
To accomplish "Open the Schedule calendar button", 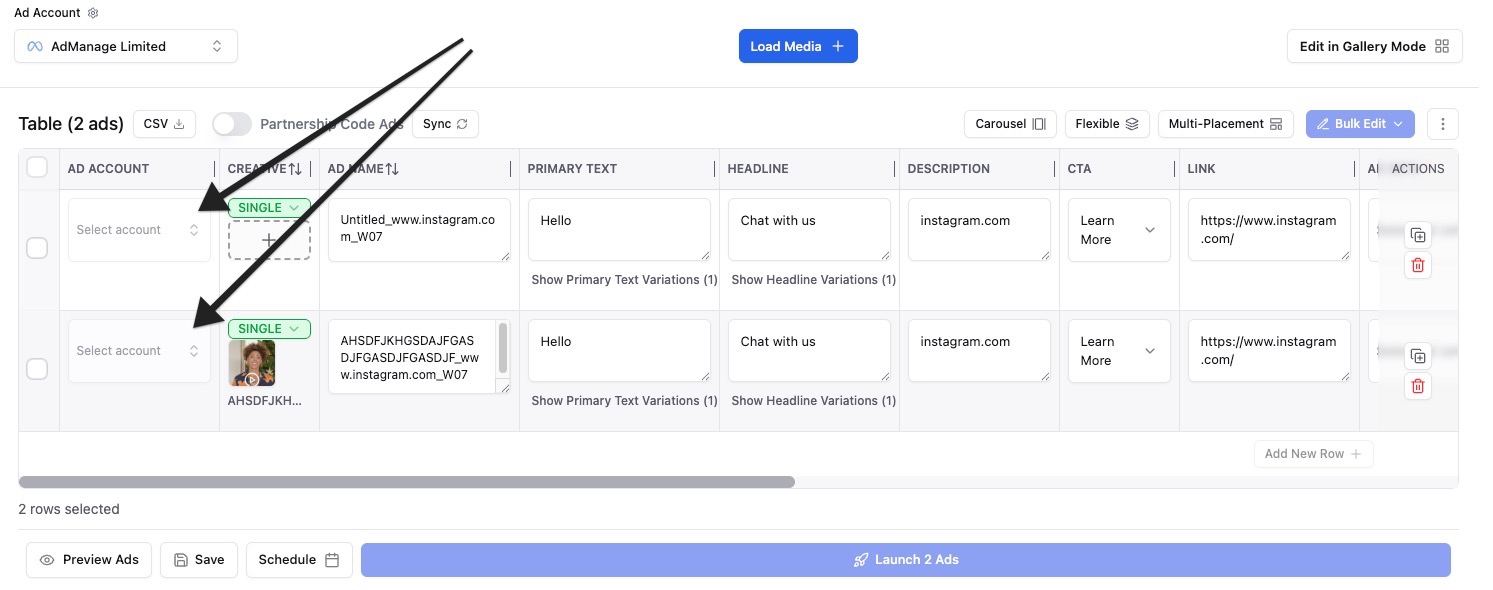I will pyautogui.click(x=299, y=560).
